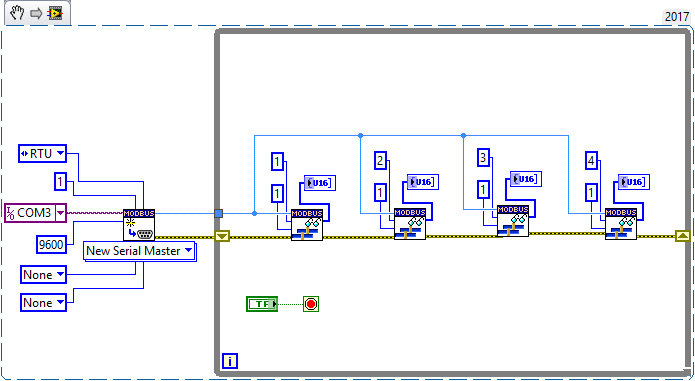695x381 pixels.
Task: Click the loop iteration terminal i
Action: tap(230, 361)
